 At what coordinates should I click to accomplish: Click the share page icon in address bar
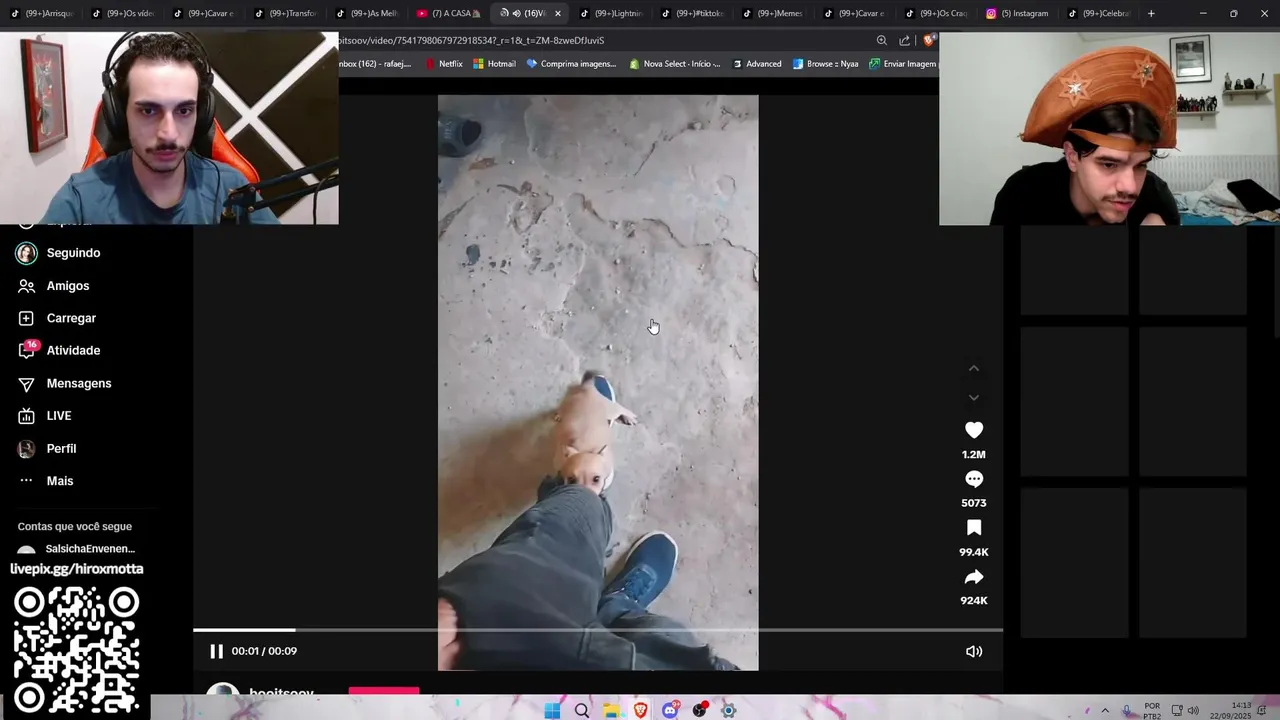(x=905, y=41)
